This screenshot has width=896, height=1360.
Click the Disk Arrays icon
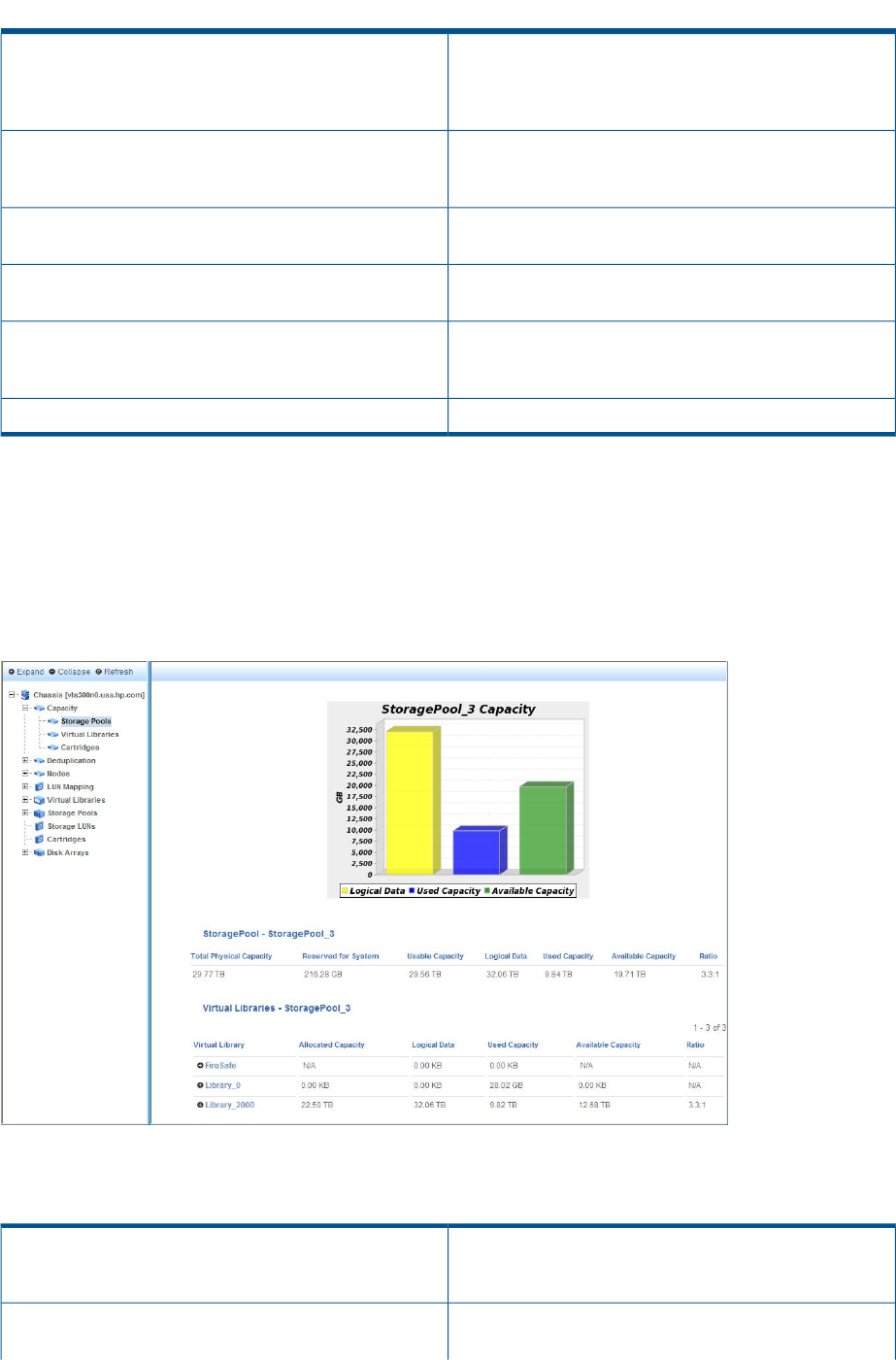click(39, 852)
